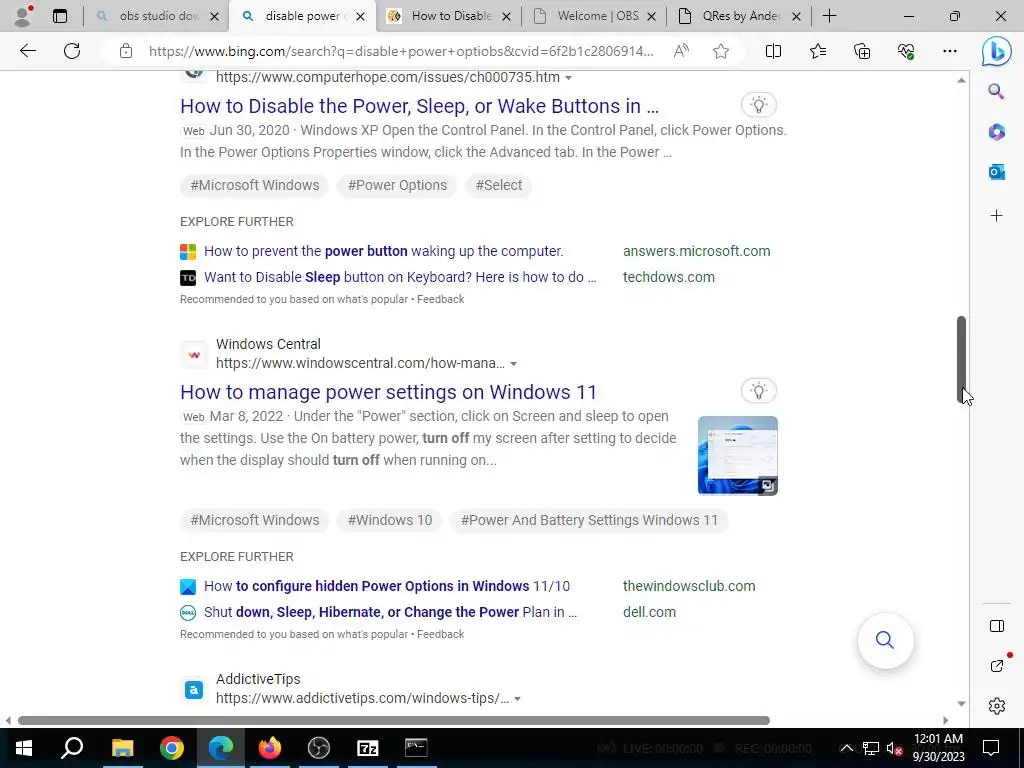The height and width of the screenshot is (768, 1024).
Task: Launch Chrome from the taskbar
Action: (x=172, y=748)
